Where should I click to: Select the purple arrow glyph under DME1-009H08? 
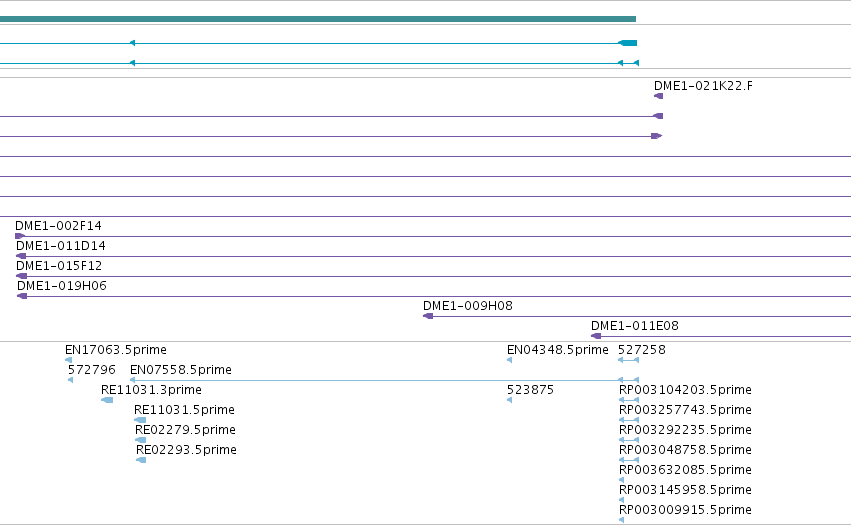(x=428, y=316)
